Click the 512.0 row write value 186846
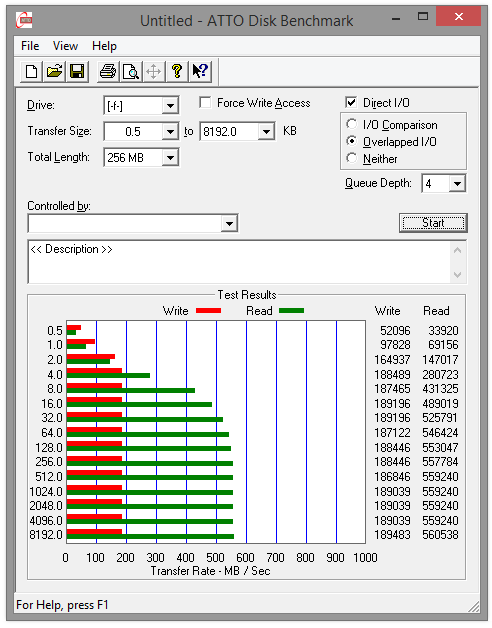This screenshot has height=628, width=492. [392, 477]
